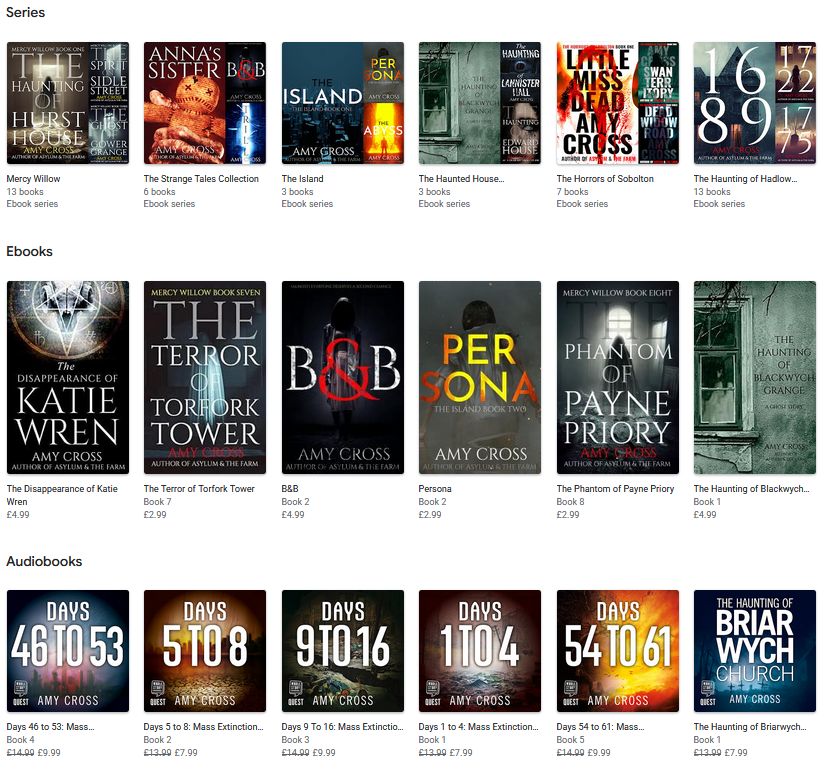Click the Series section heading
The image size is (821, 762).
point(26,12)
